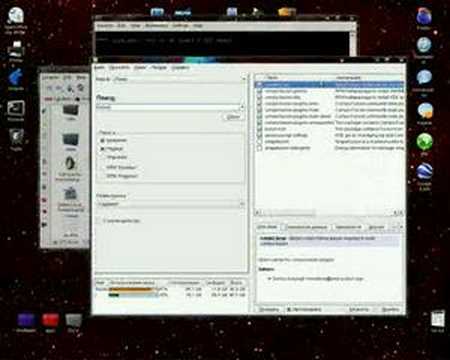Open the blue speech-bubble desktop icon
Image resolution: width=450 pixels, height=360 pixels.
point(424,78)
